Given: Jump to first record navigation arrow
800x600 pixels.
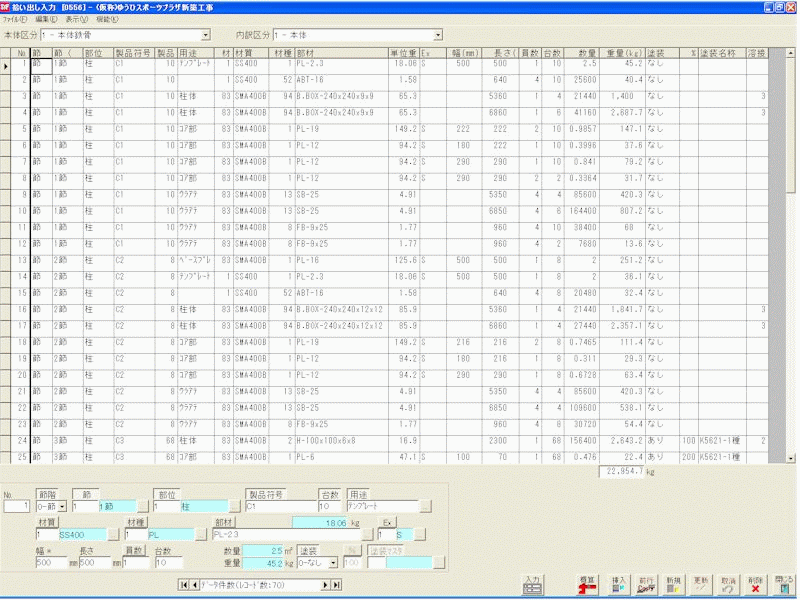Looking at the screenshot, I should pos(183,585).
